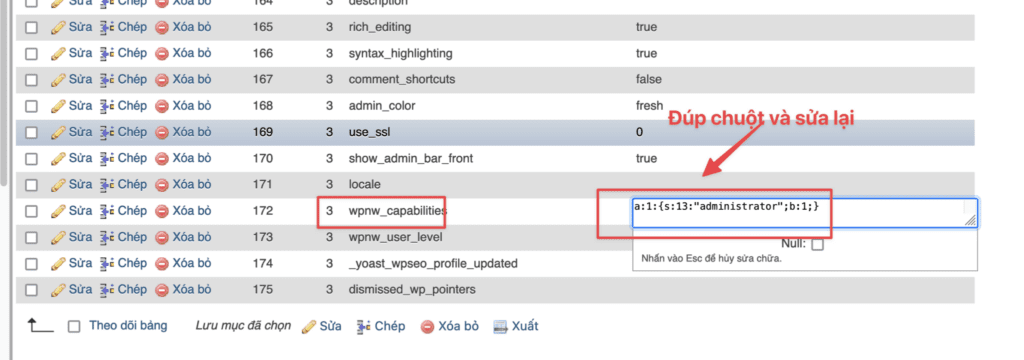Click the Chép copy icon in row 175

106,289
